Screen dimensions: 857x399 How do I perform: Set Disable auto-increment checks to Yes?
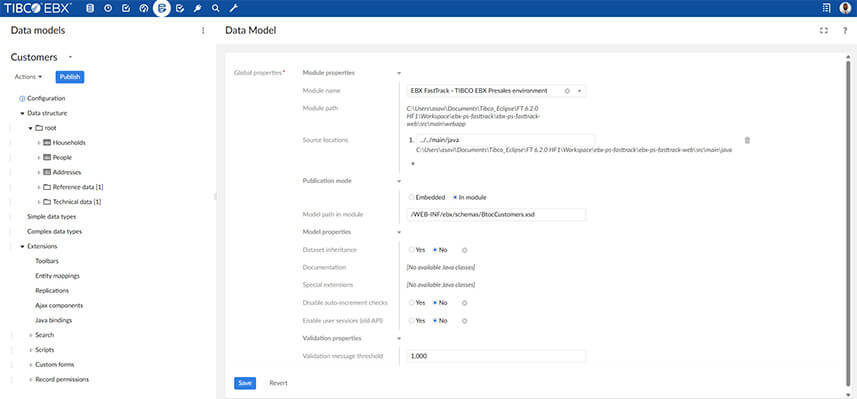pyautogui.click(x=412, y=303)
